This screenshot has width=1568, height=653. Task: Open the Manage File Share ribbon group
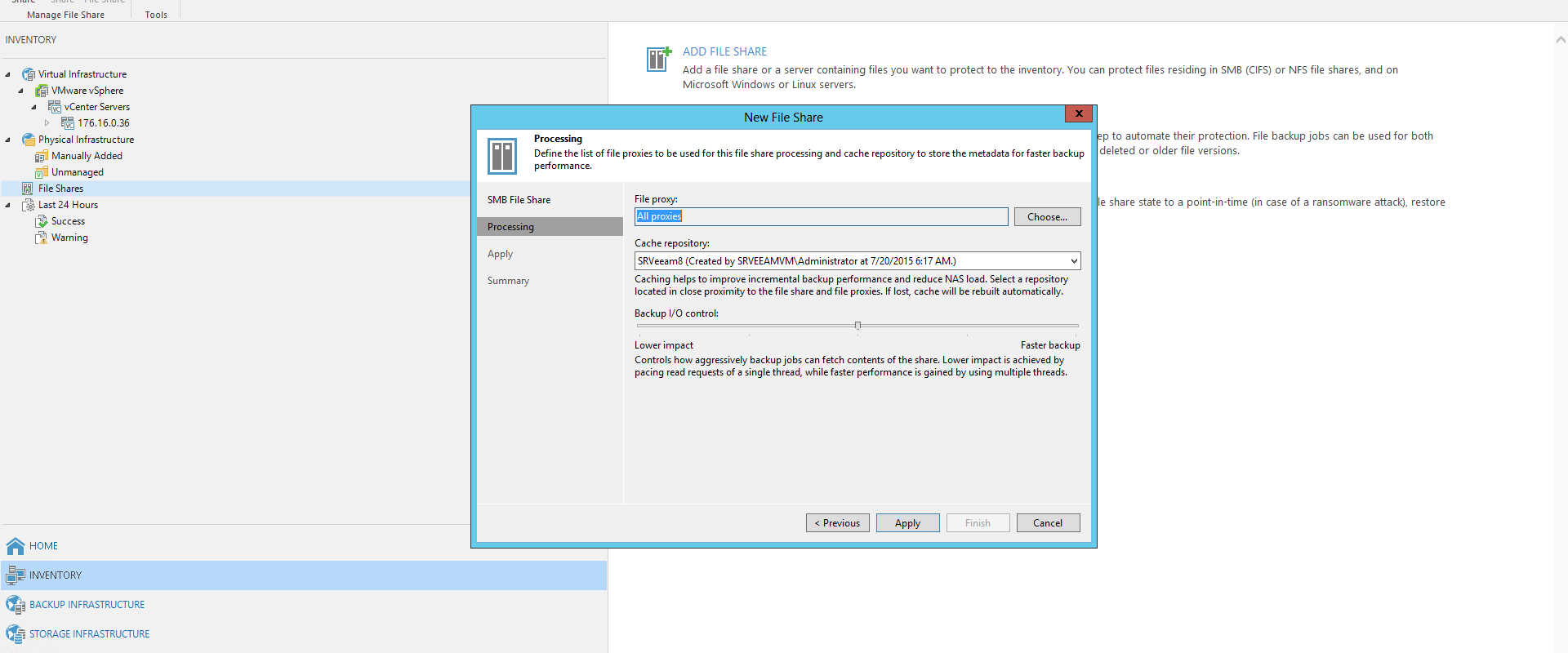click(x=65, y=15)
